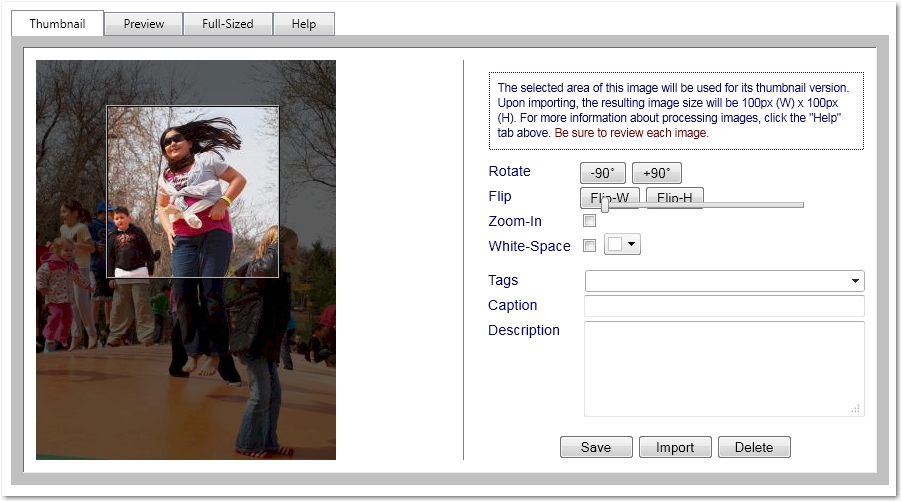Image resolution: width=902 pixels, height=502 pixels.
Task: Open the White-Space color picker dropdown
Action: [x=622, y=244]
